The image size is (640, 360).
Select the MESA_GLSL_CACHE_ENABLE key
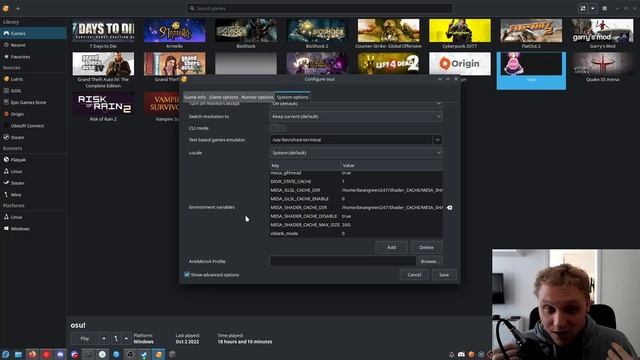coord(299,199)
